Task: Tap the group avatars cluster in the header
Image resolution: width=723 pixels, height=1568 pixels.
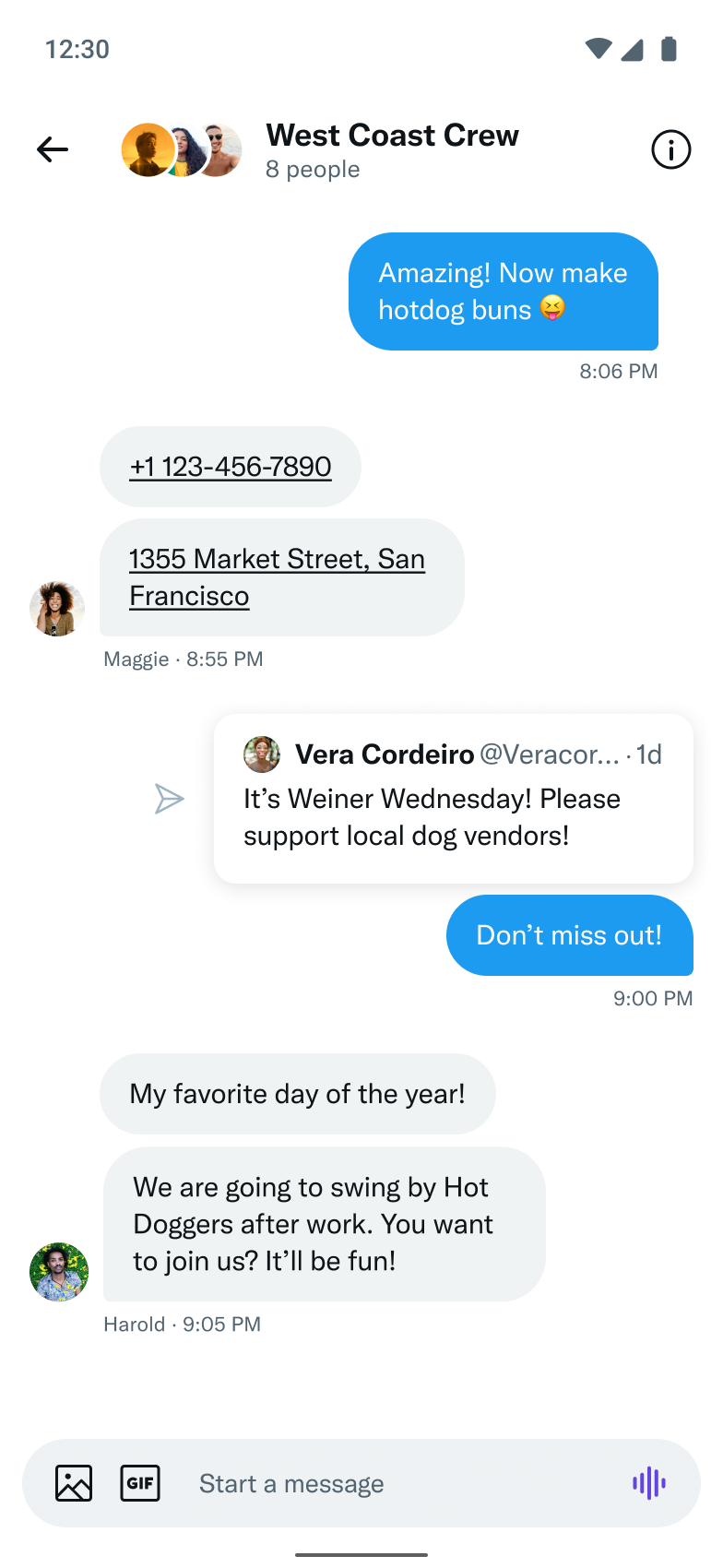Action: coord(182,149)
